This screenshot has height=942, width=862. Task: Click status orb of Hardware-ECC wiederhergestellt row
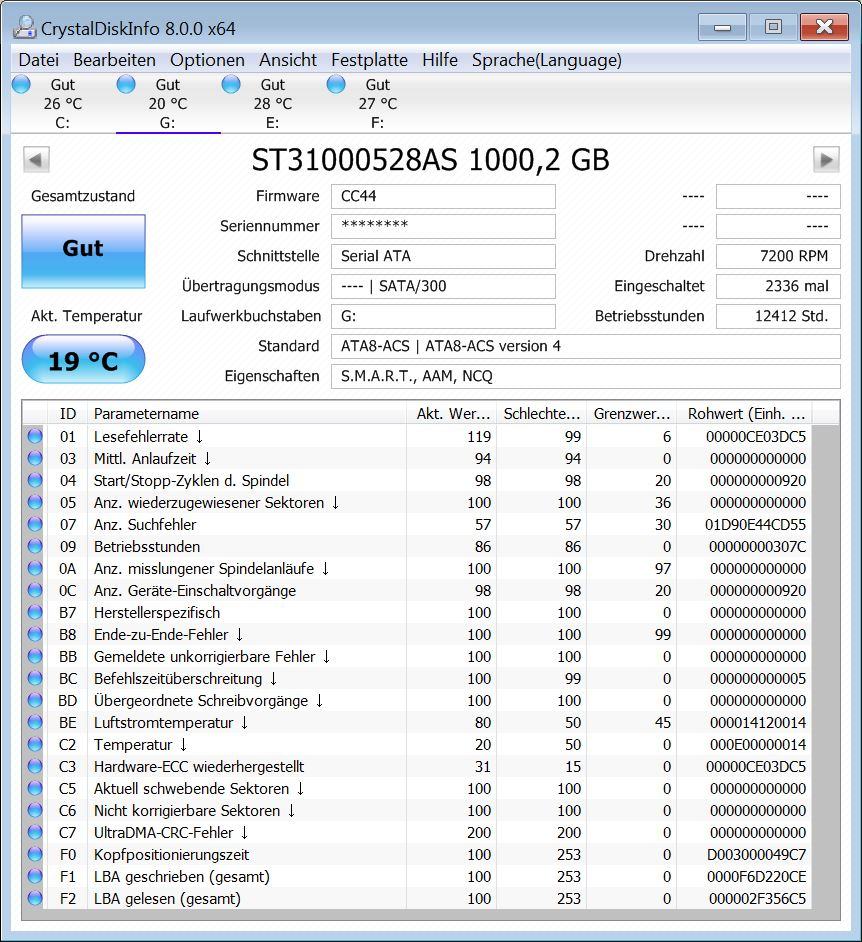click(35, 766)
